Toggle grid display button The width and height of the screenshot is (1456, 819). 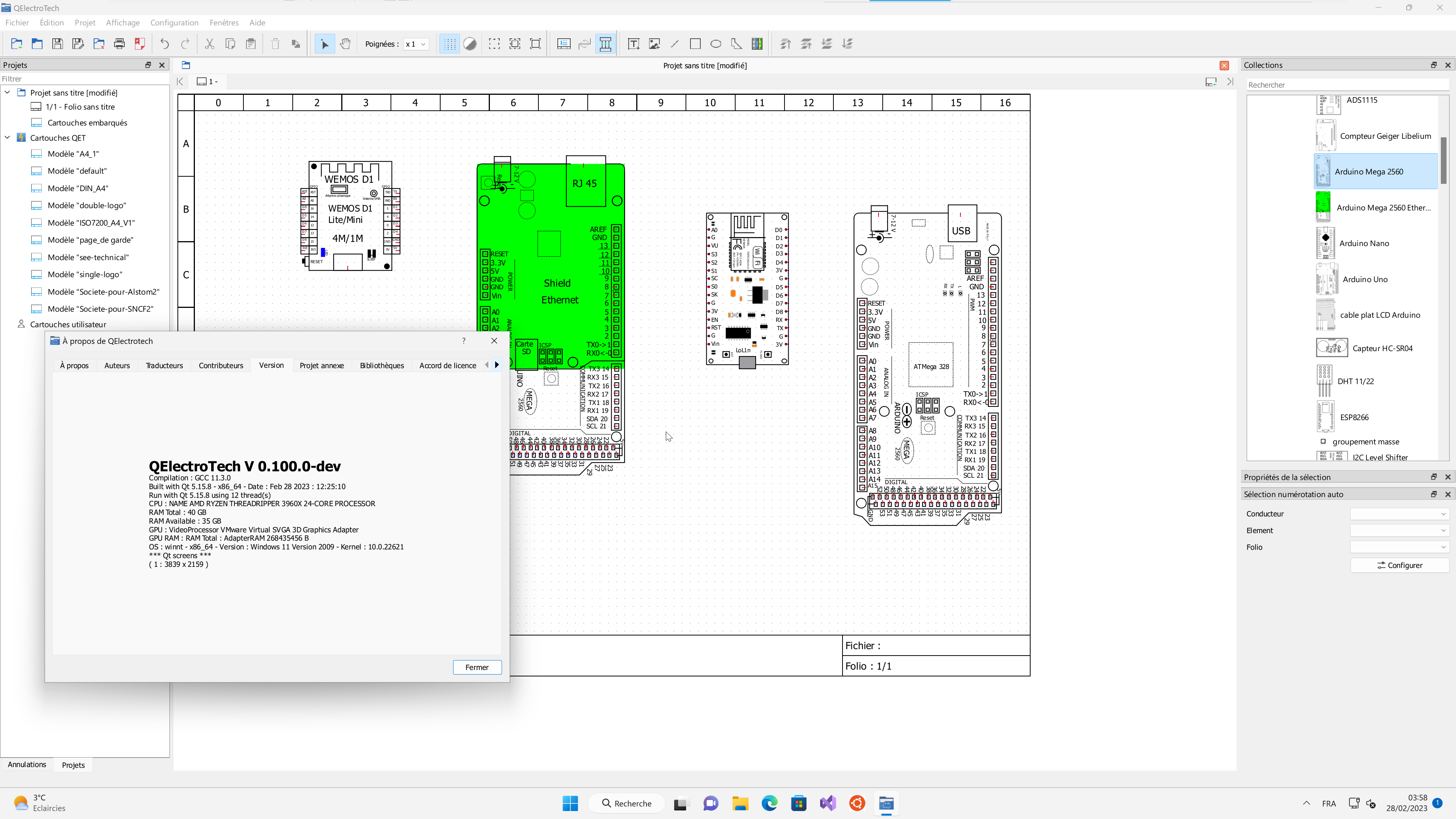pyautogui.click(x=449, y=44)
